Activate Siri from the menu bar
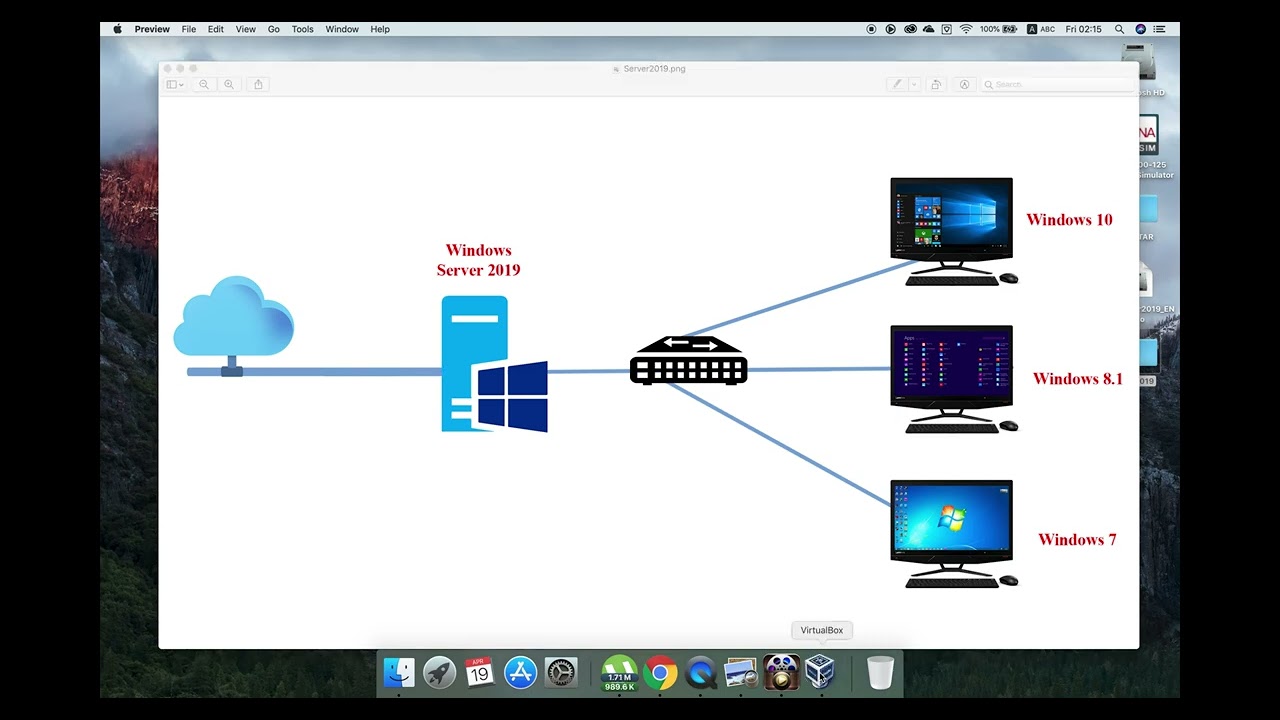 coord(1141,29)
